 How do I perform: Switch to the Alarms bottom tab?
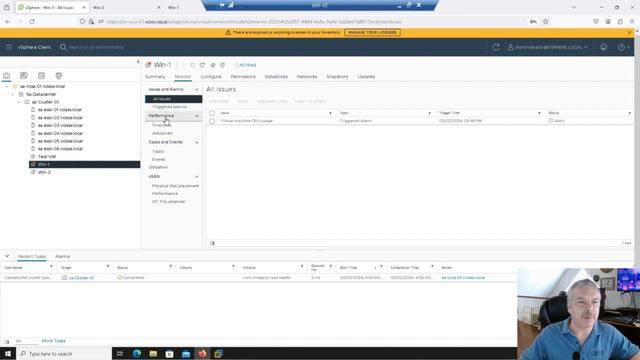pyautogui.click(x=62, y=256)
